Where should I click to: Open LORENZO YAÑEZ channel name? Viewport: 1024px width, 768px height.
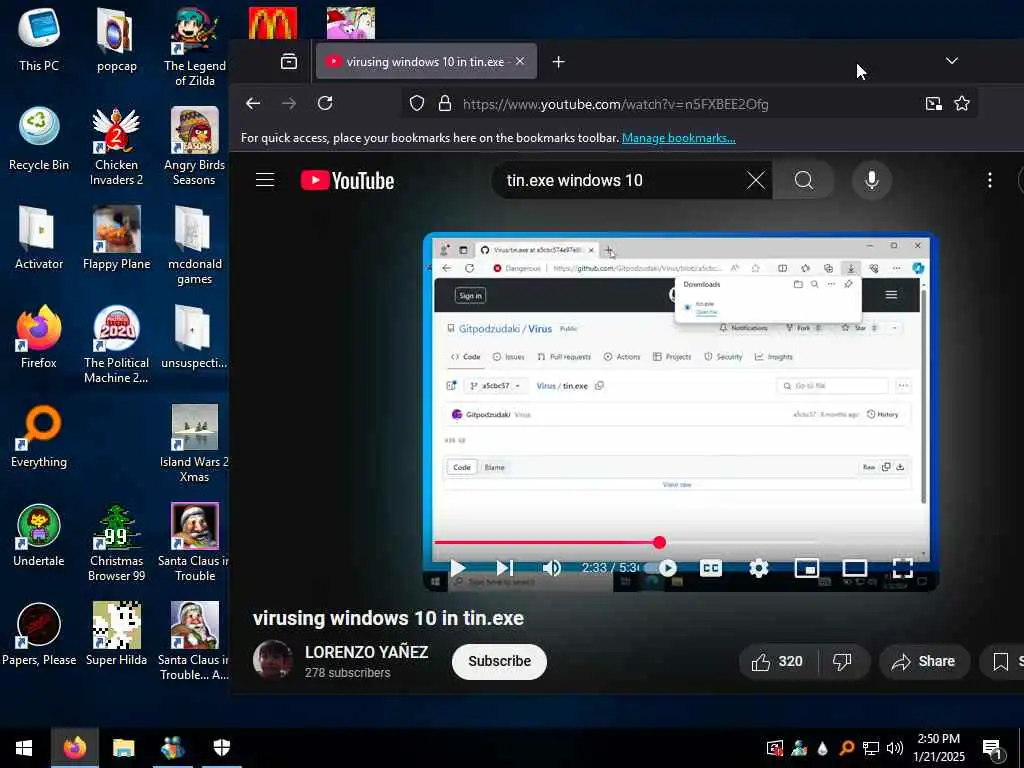click(x=366, y=652)
